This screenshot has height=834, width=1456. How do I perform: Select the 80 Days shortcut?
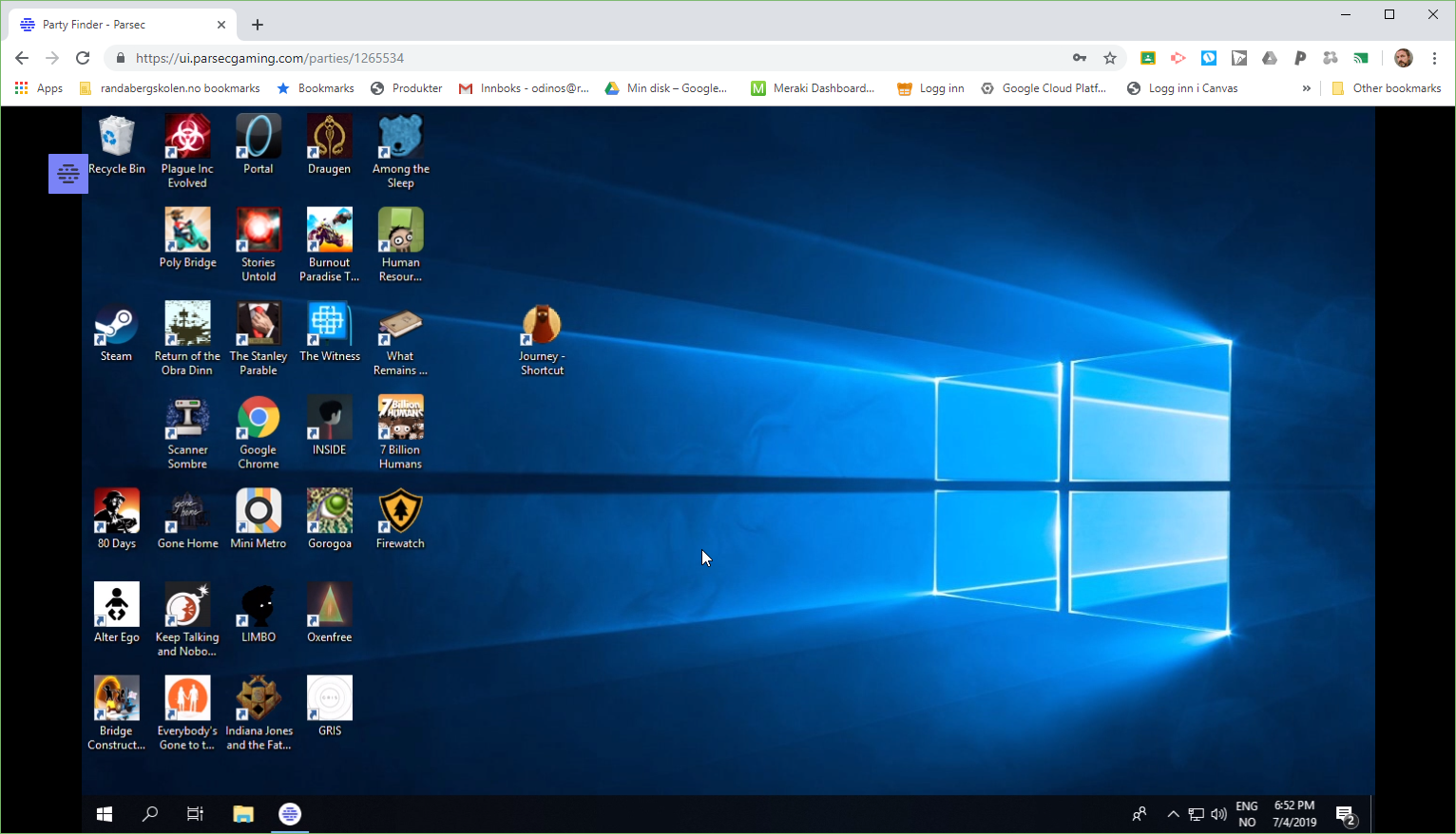point(117,520)
